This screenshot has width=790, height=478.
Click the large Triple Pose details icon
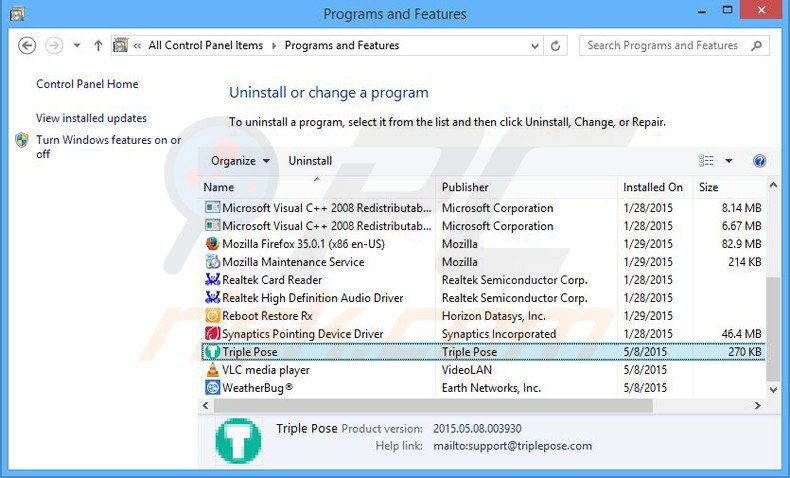238,441
